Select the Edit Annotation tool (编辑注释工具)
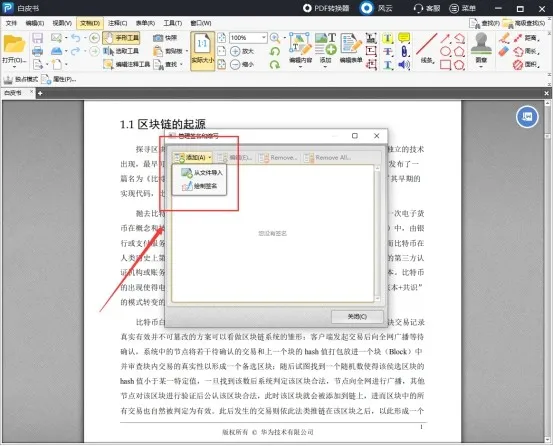 (127, 65)
